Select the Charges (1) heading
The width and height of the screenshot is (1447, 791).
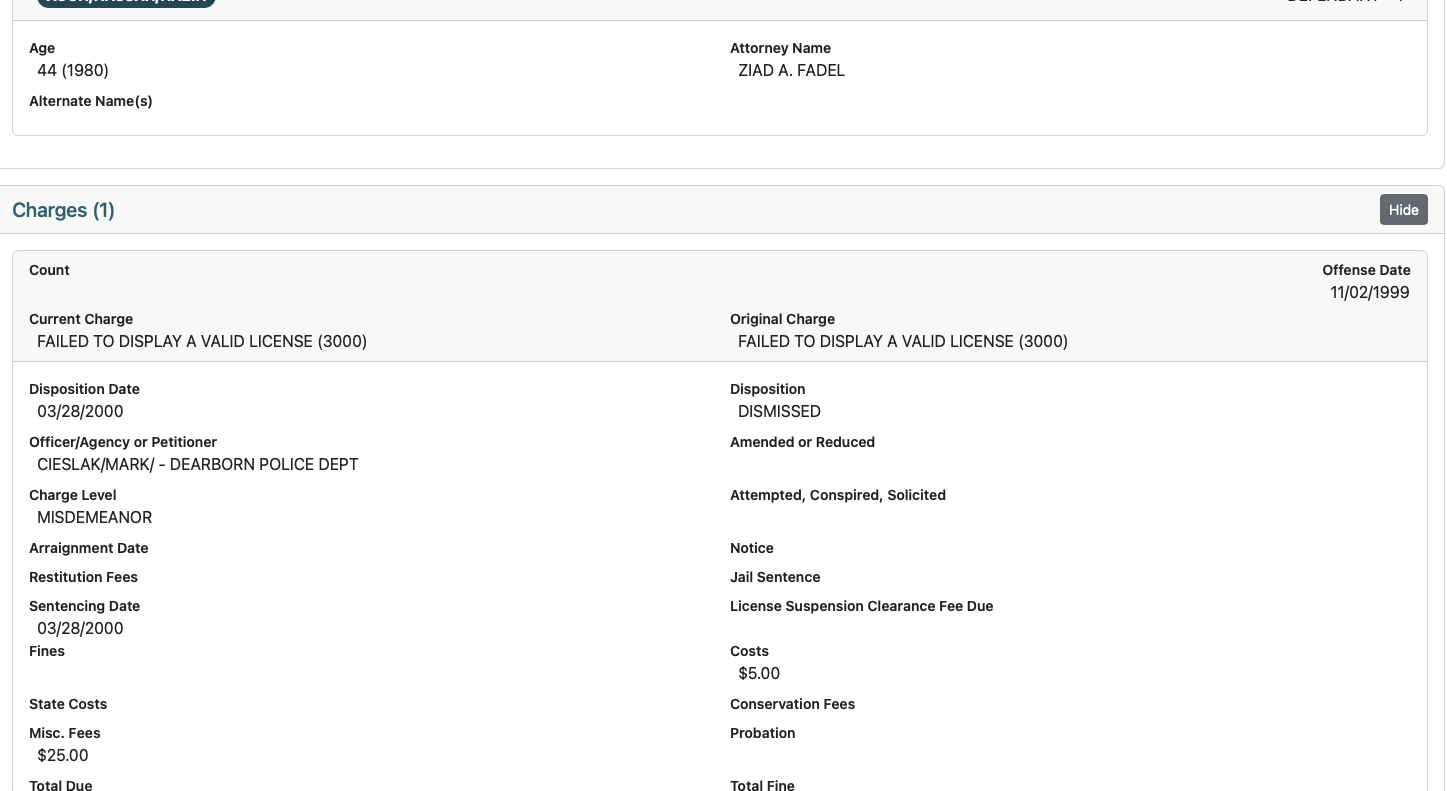pyautogui.click(x=63, y=210)
